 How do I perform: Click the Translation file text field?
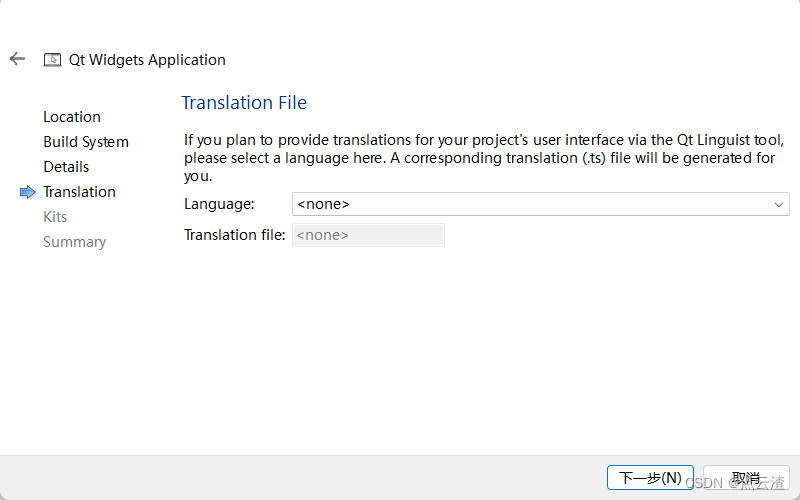[367, 235]
